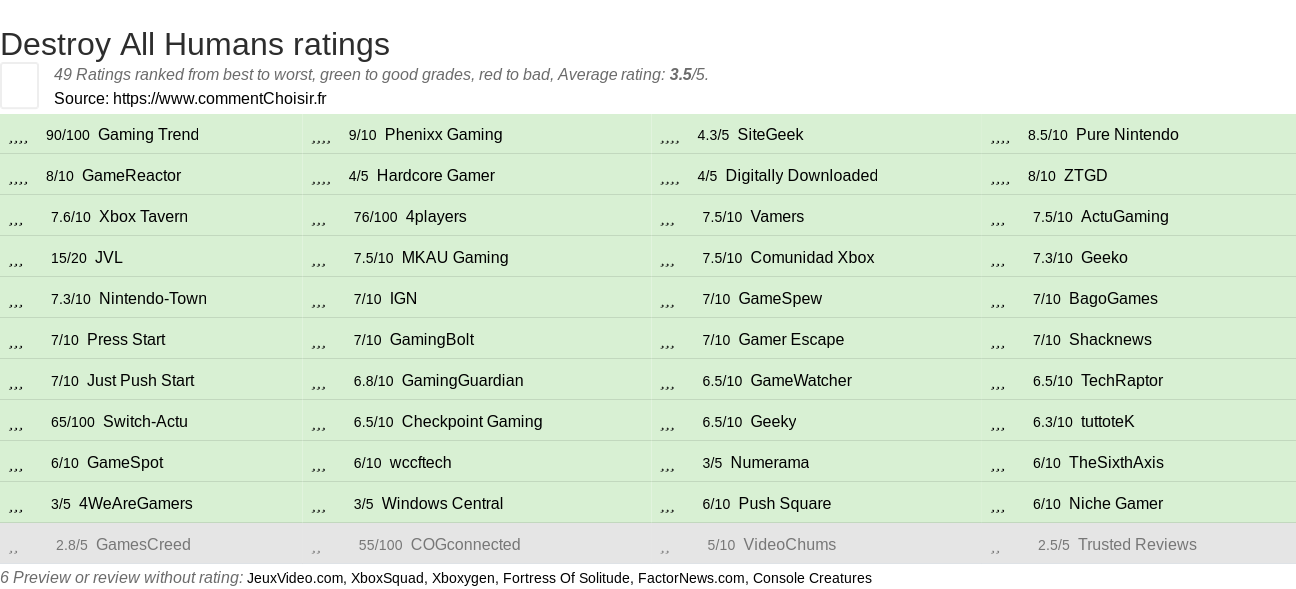1296x589 pixels.
Task: Visit the COGconnected 55/100 review
Action: (x=465, y=544)
